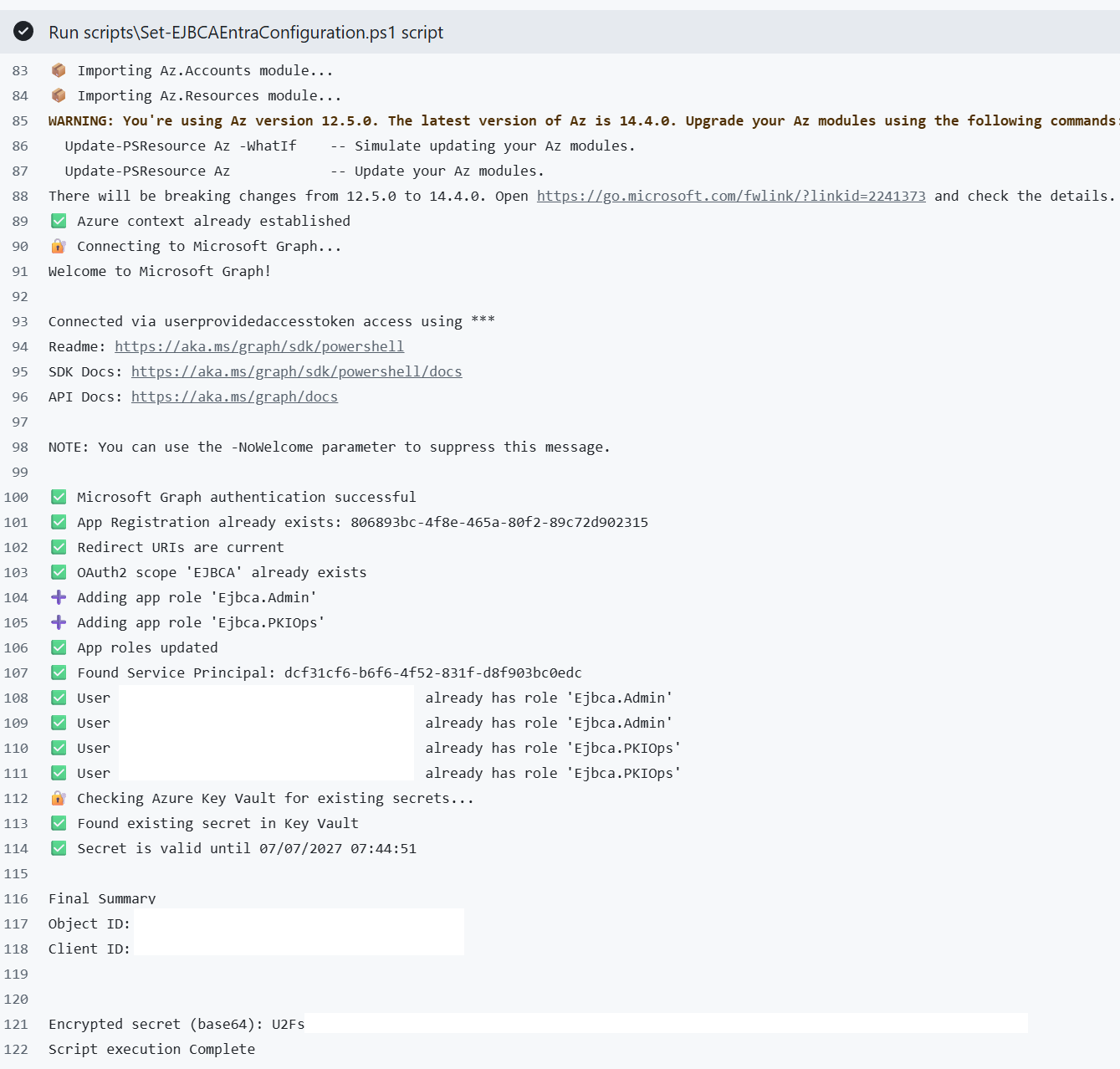
Task: Click 'Connected via userprovidedaccesstoken access using' text
Action: [255, 321]
